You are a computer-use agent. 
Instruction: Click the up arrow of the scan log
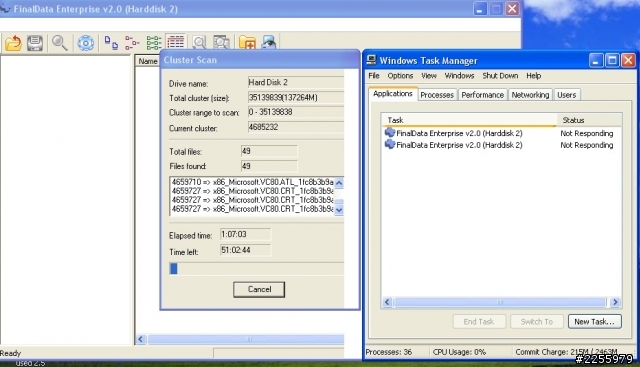(339, 183)
